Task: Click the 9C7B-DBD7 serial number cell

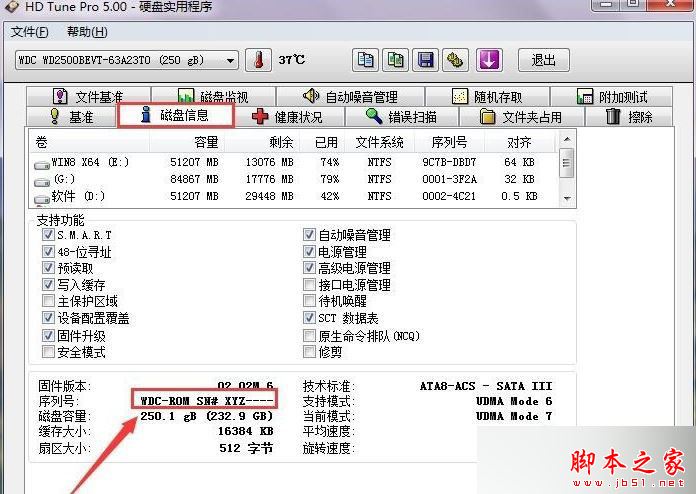Action: (449, 162)
